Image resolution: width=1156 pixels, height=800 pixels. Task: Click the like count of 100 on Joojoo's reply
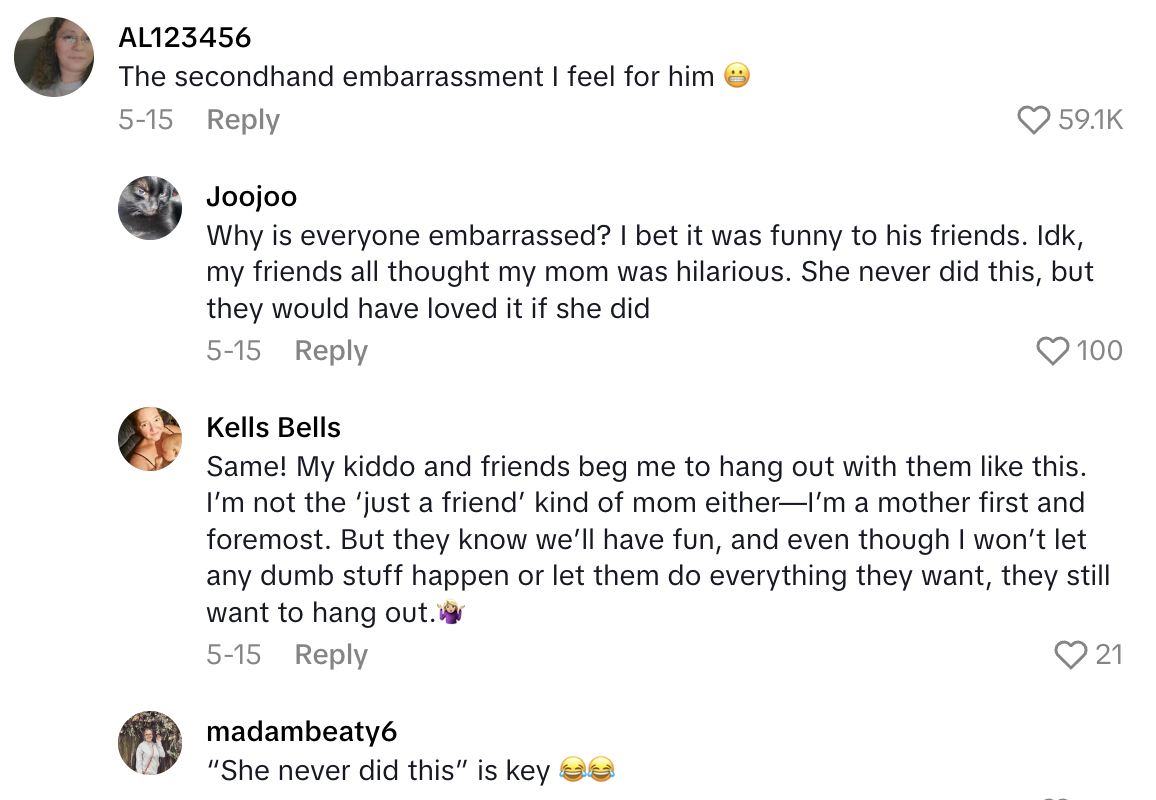tap(1100, 350)
